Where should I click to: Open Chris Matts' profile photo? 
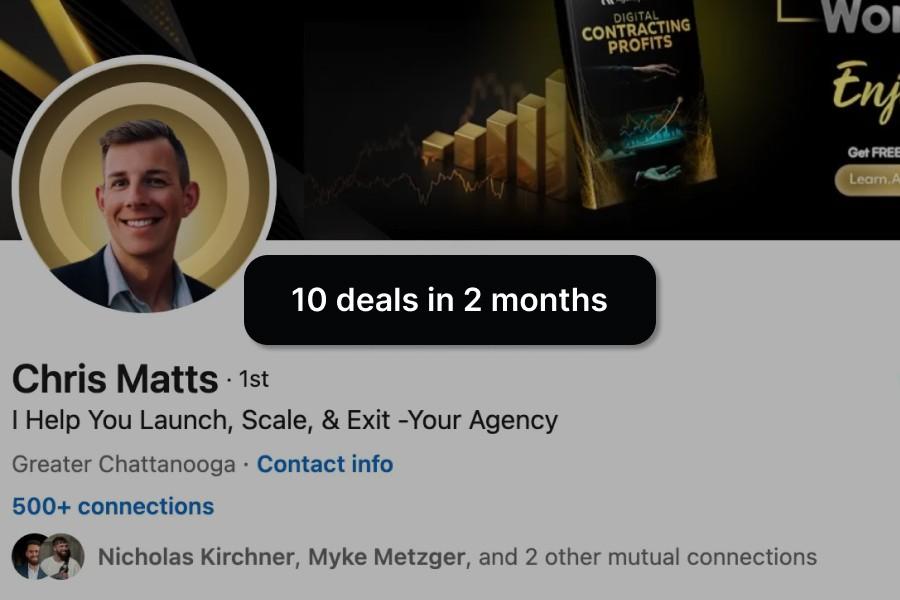pos(143,185)
